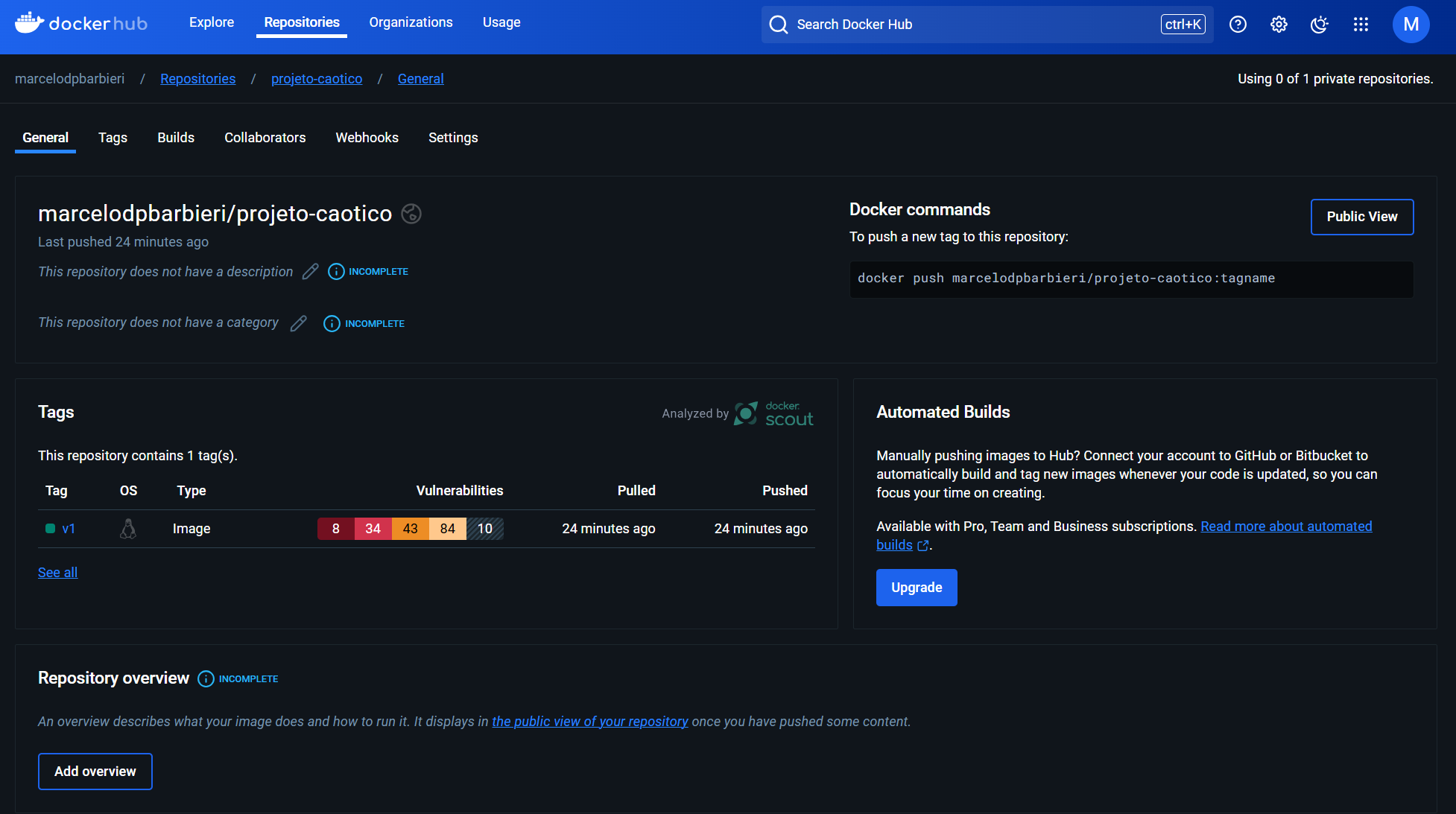Open the M user avatar menu
The width and height of the screenshot is (1456, 814).
(1411, 25)
